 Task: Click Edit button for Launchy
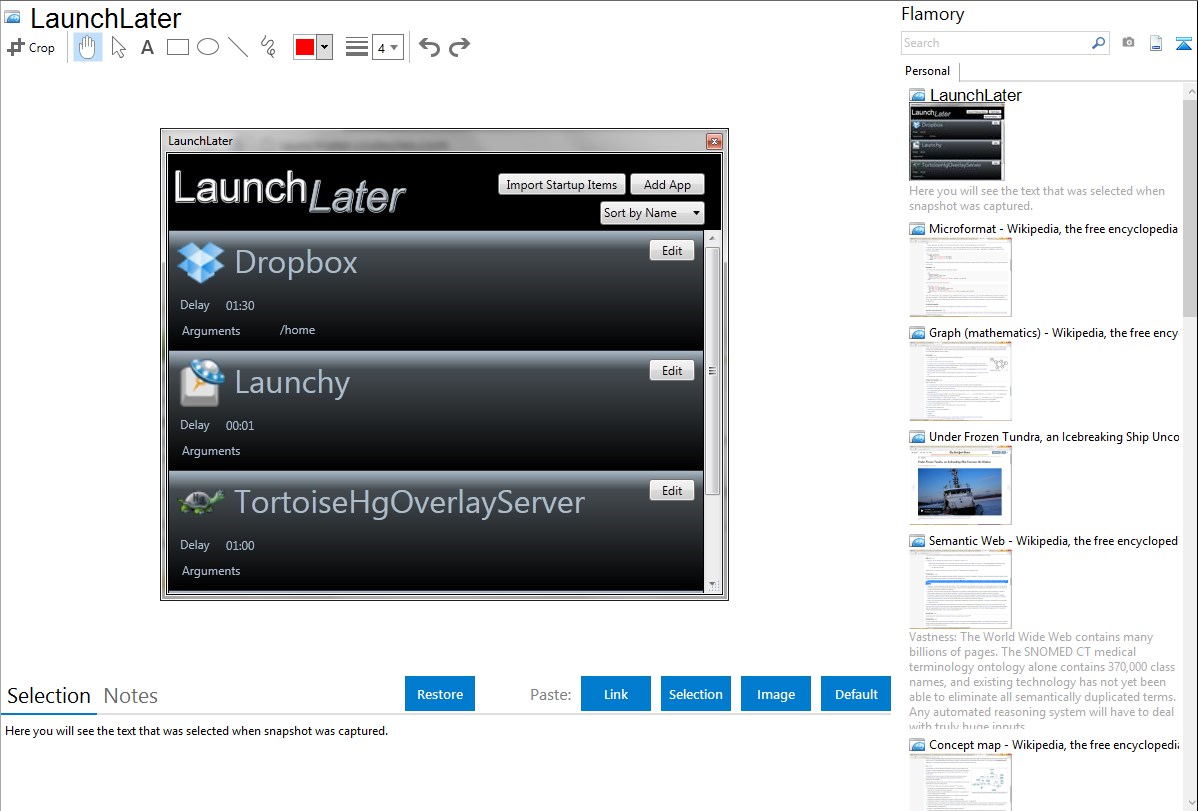pyautogui.click(x=672, y=371)
